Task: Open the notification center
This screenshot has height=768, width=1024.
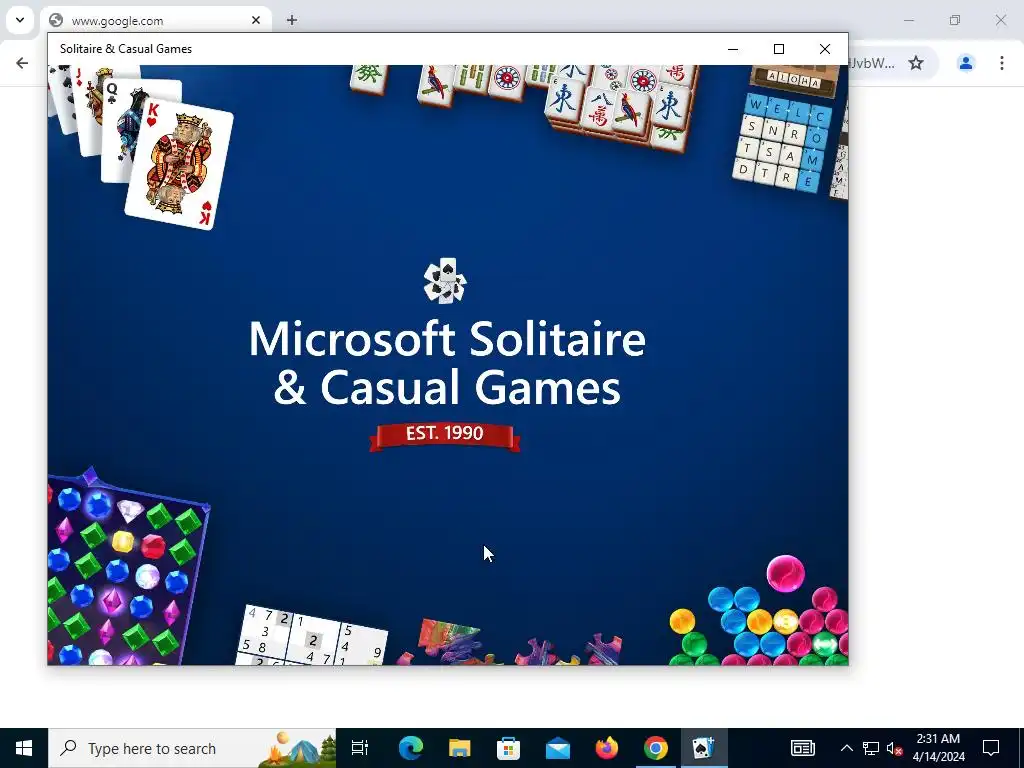Action: 991,748
